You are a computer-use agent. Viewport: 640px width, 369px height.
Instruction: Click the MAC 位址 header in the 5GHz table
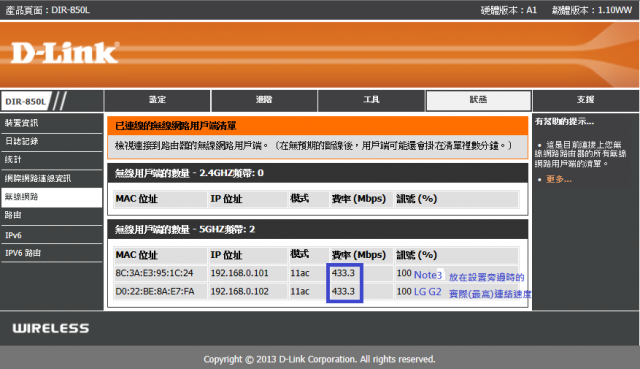[x=137, y=255]
